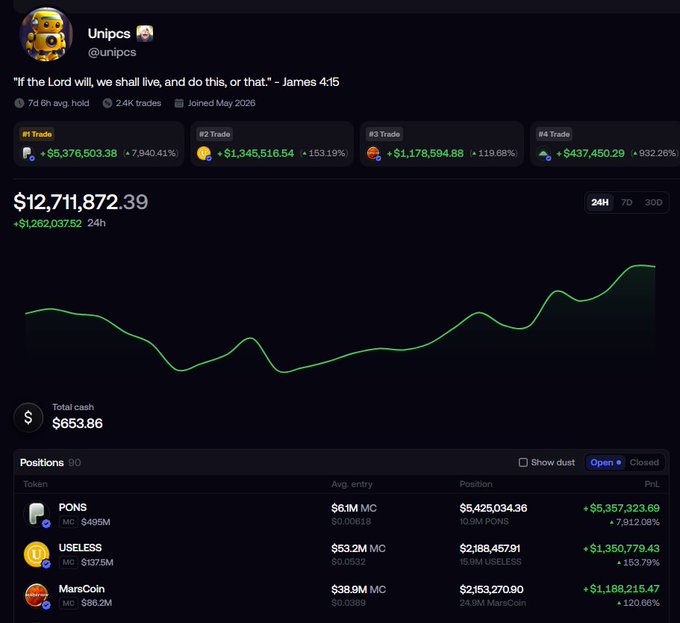Viewport: 680px width, 623px height.
Task: Select the 7D chart range
Action: 627,202
